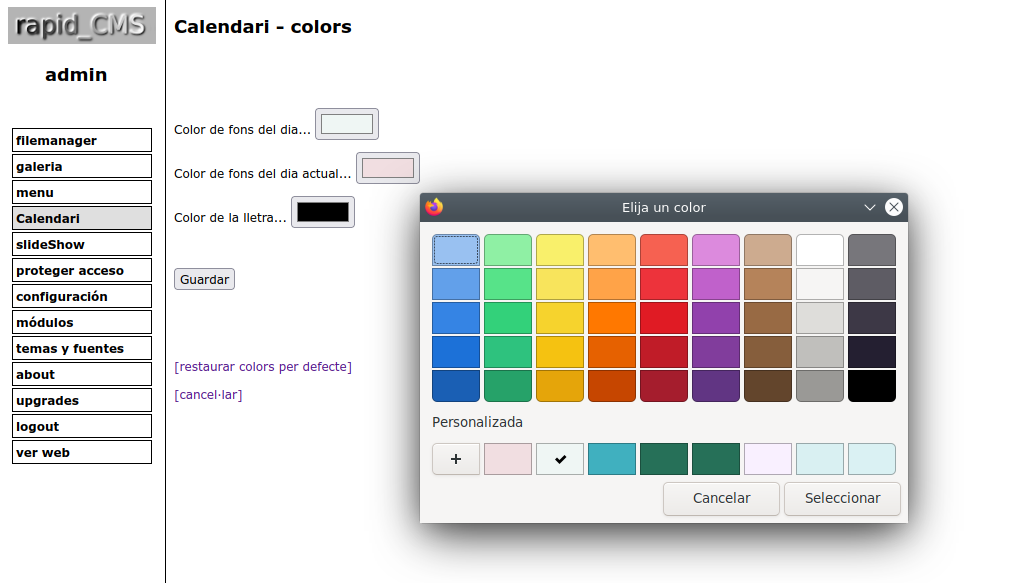1015x583 pixels.
Task: Open the day background color picker
Action: pyautogui.click(x=347, y=124)
